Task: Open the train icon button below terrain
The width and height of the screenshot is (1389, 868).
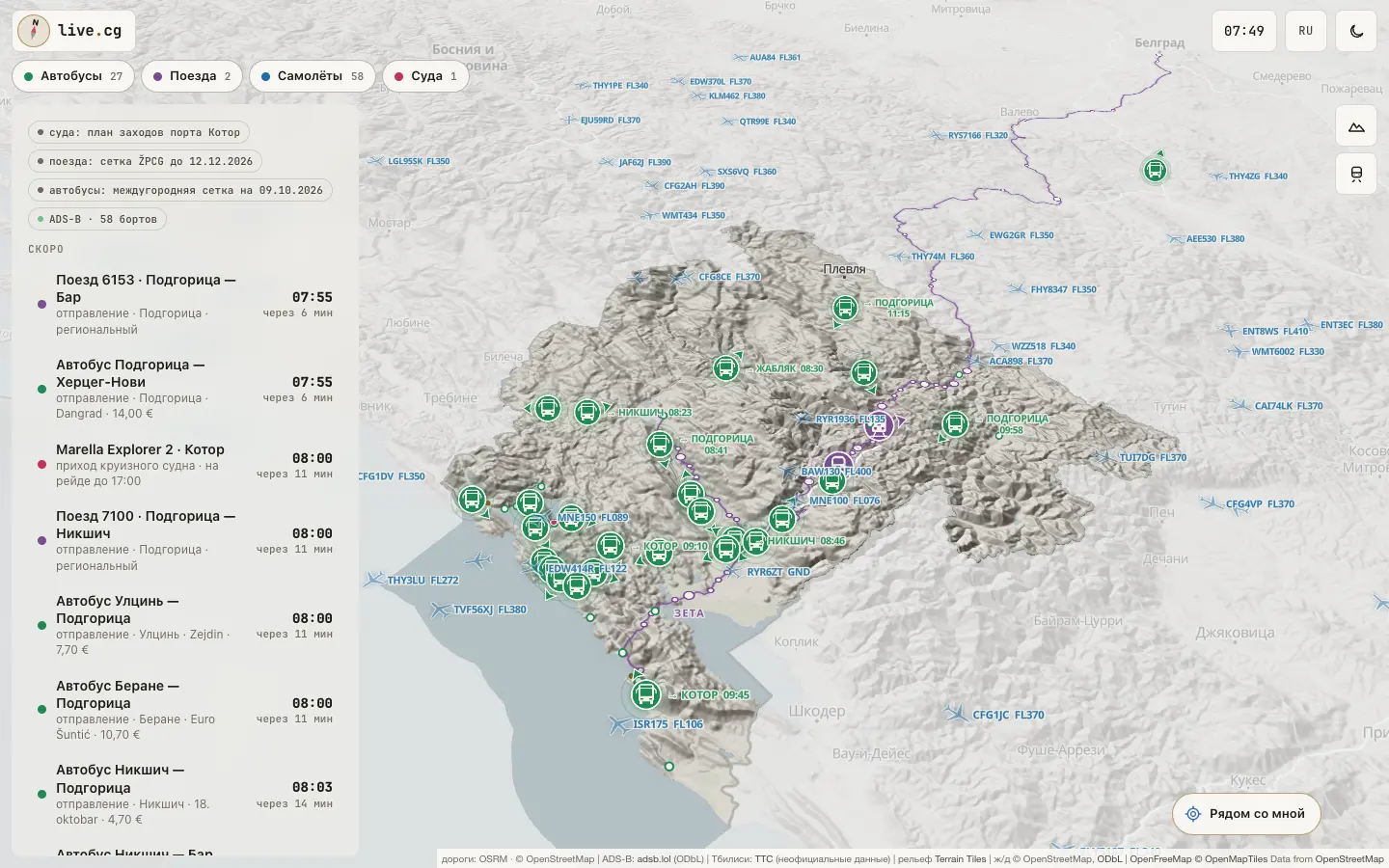Action: [x=1356, y=174]
